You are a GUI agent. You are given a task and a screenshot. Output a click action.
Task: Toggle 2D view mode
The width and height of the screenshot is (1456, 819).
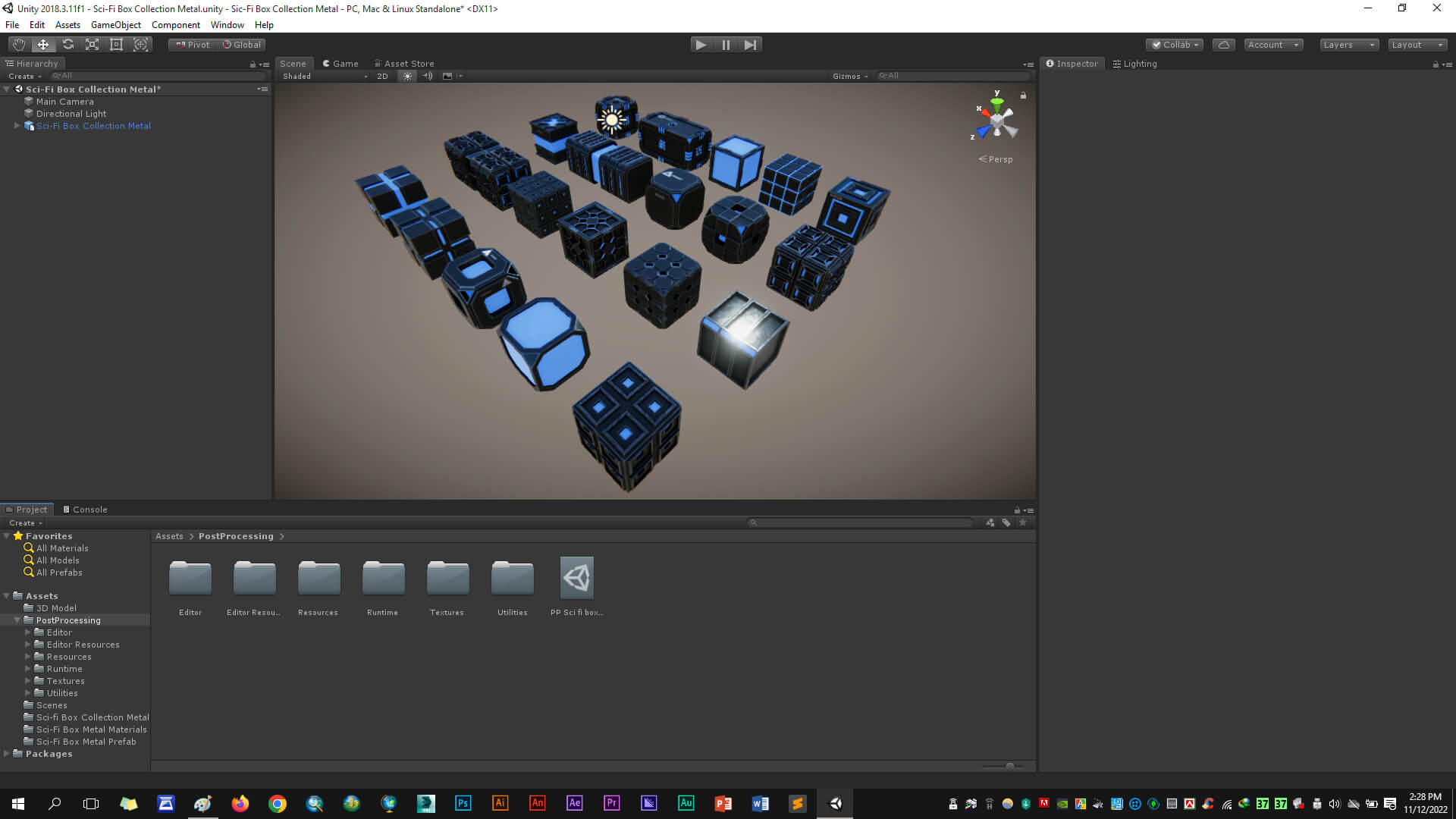click(x=382, y=76)
